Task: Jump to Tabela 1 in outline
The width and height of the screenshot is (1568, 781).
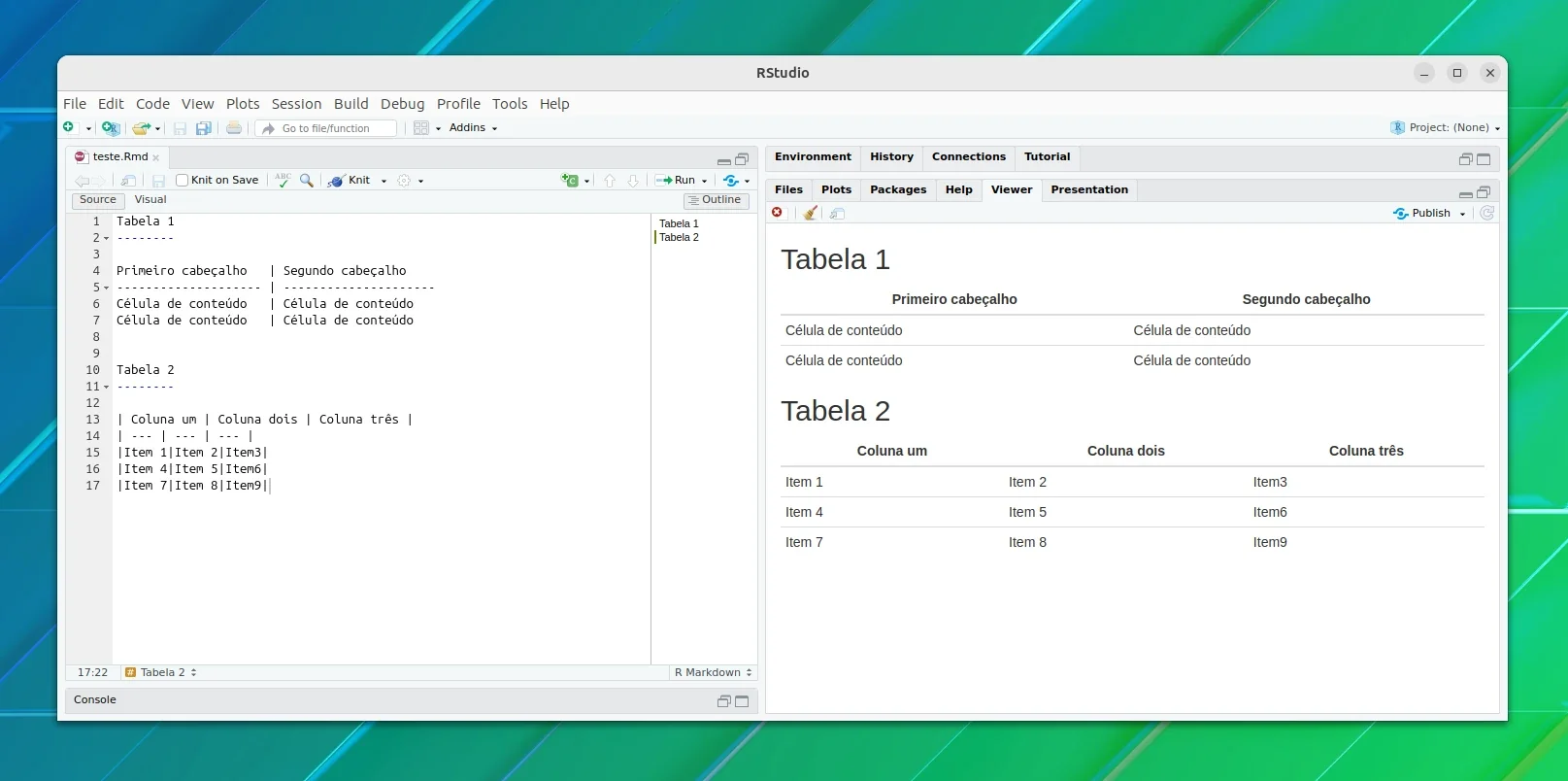Action: coord(679,223)
